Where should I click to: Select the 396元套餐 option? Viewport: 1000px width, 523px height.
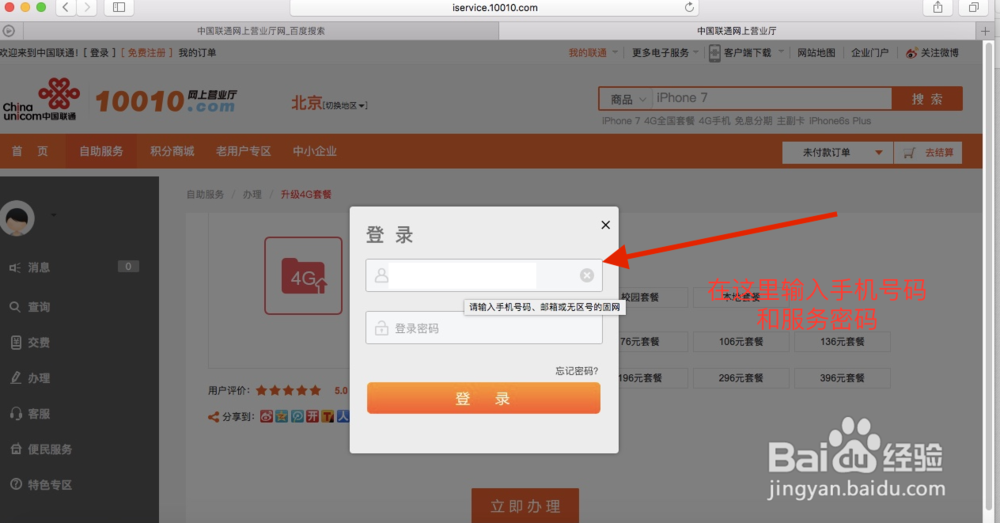tap(842, 378)
